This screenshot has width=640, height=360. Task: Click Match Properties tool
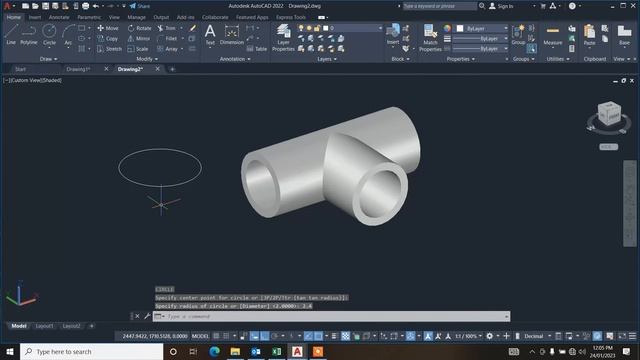(x=430, y=38)
